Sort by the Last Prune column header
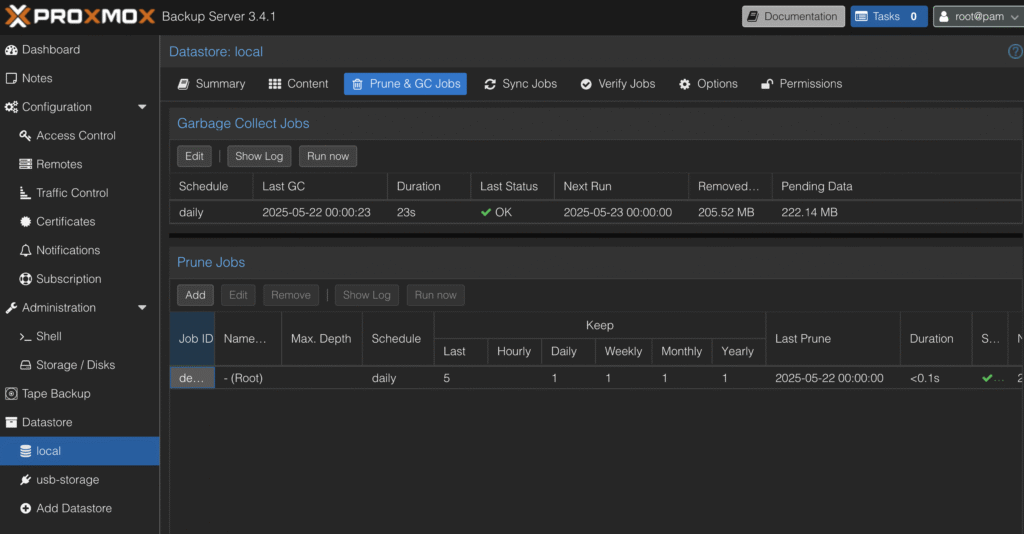Viewport: 1024px width, 534px height. [833, 339]
